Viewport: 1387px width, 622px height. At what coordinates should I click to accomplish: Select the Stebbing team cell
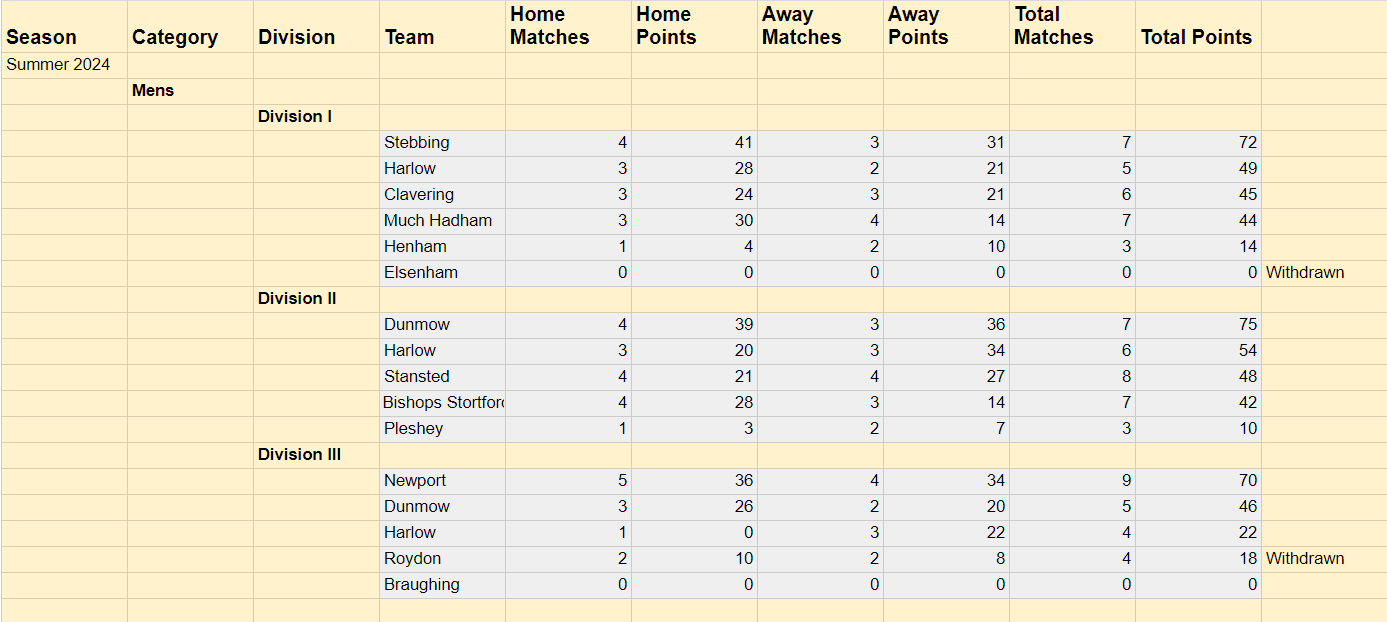[x=442, y=143]
